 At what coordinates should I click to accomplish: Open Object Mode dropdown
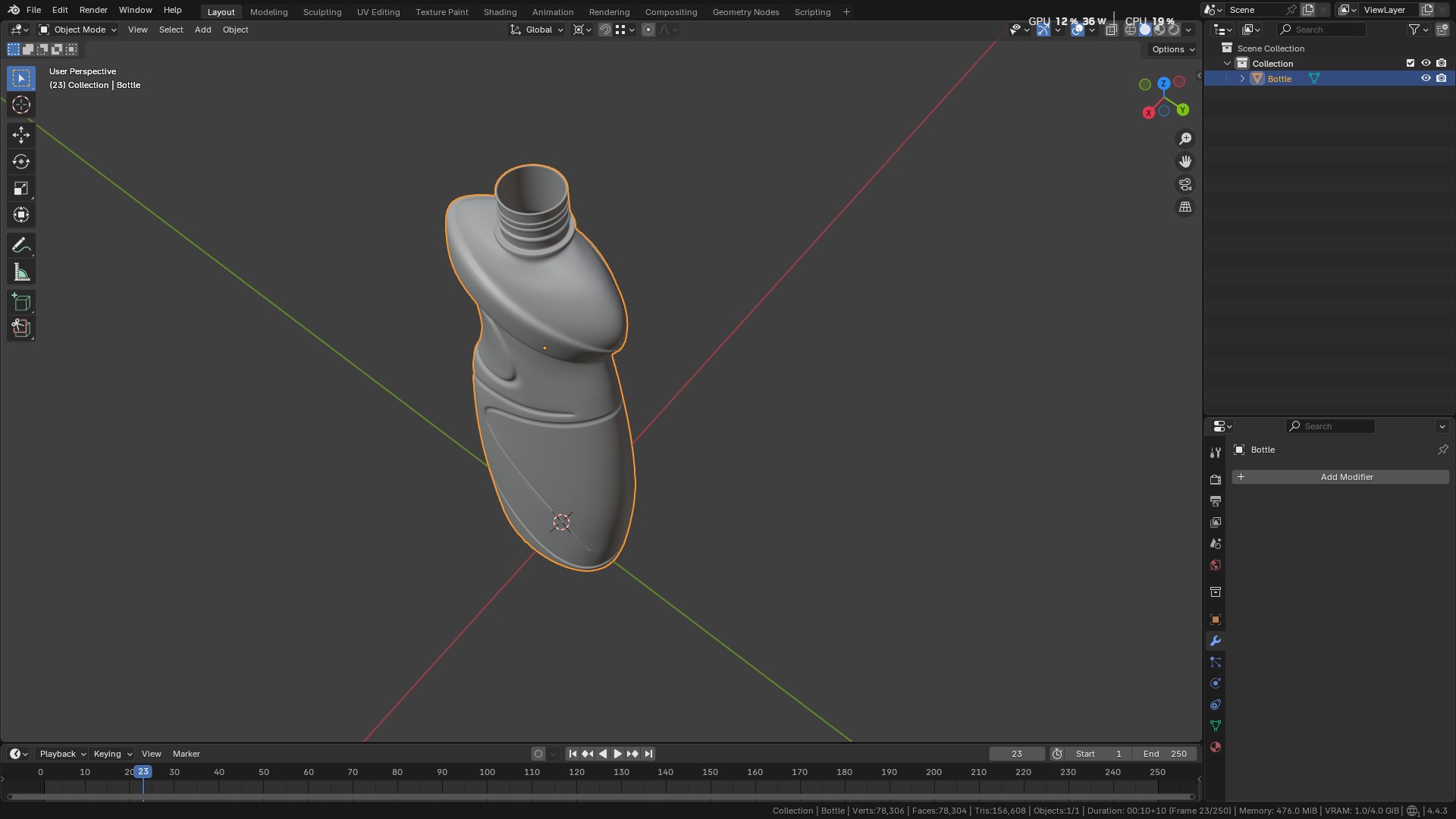77,30
